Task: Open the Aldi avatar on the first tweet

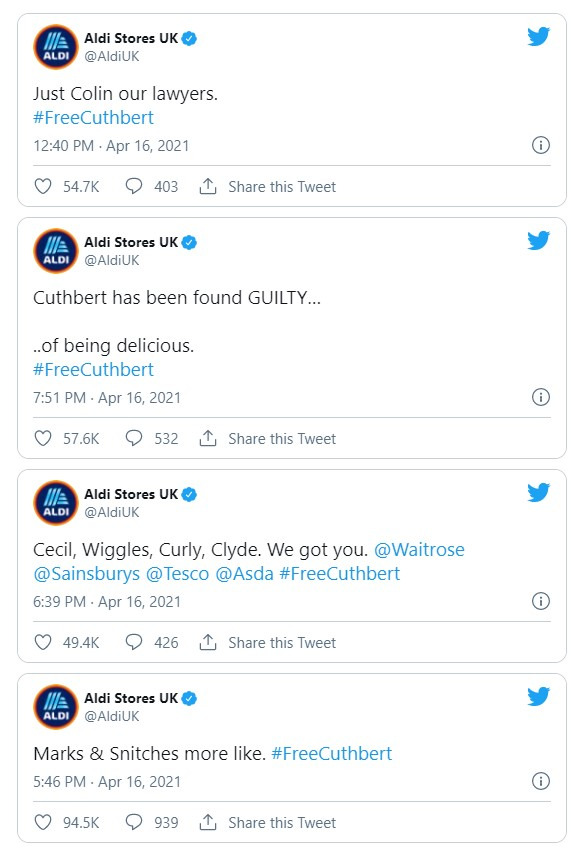Action: [56, 47]
